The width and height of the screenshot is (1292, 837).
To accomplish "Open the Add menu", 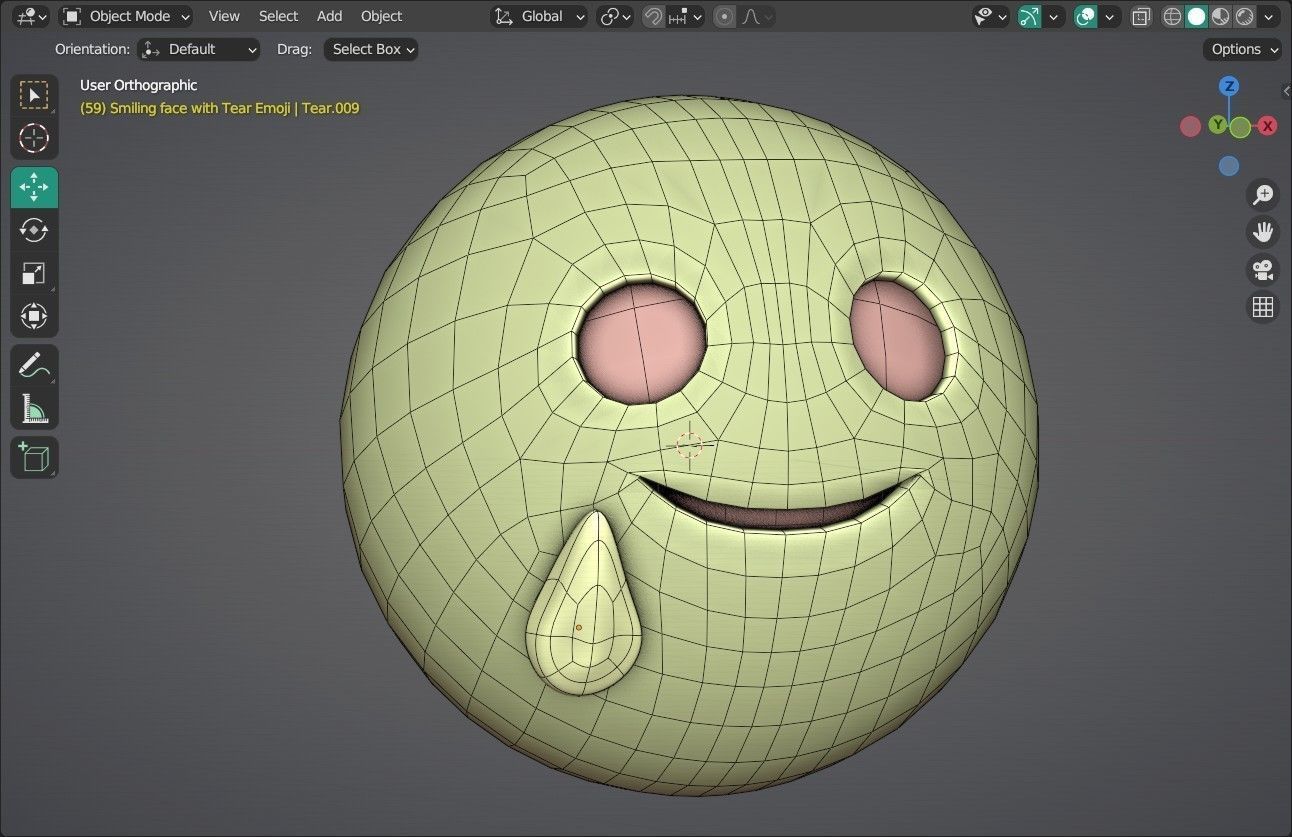I will pos(329,16).
